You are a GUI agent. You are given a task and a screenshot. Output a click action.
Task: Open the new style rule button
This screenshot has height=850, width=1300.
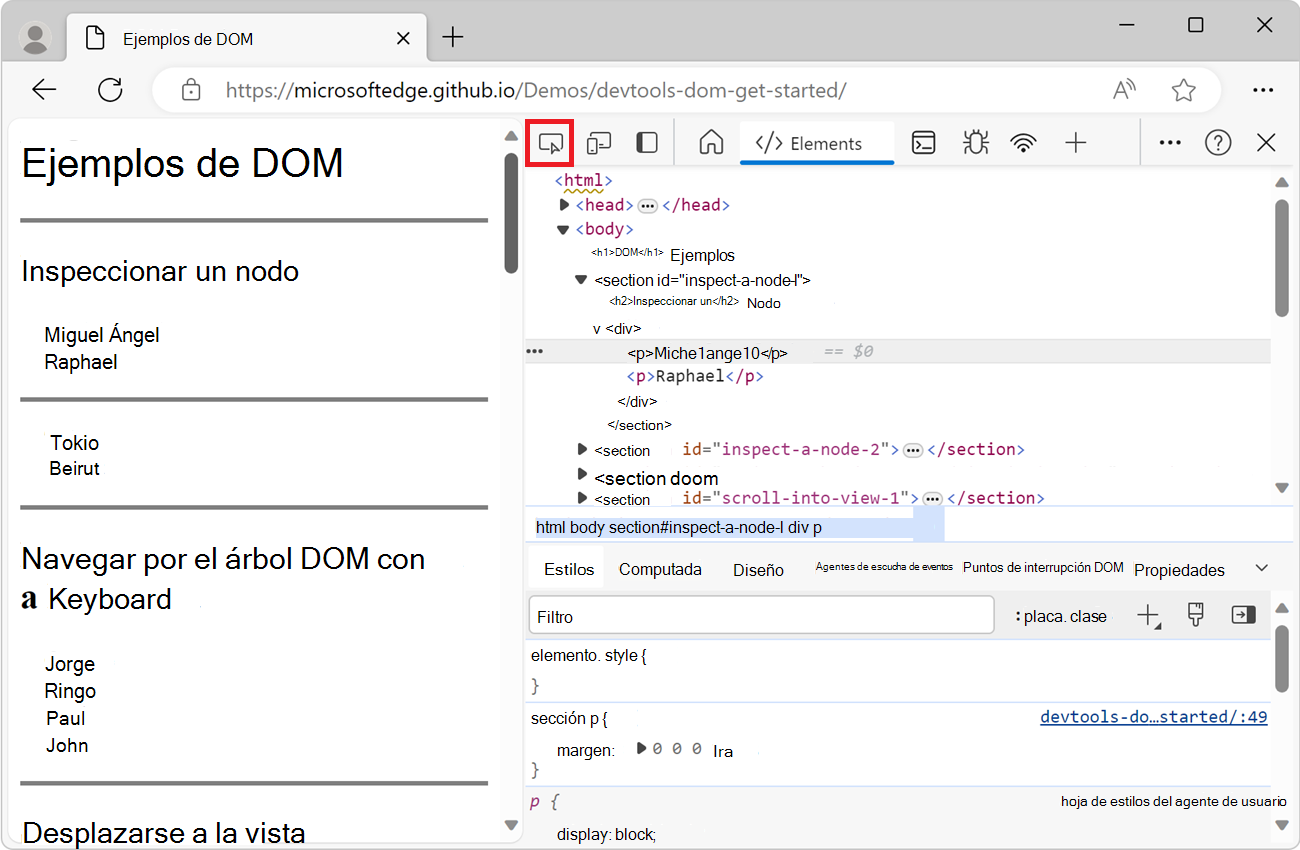(1148, 614)
